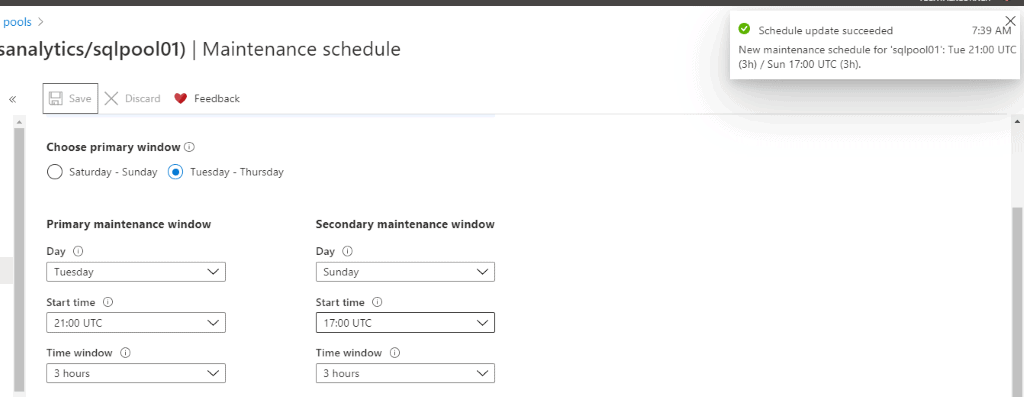Select Tuesday - Thursday radio option

pos(175,172)
